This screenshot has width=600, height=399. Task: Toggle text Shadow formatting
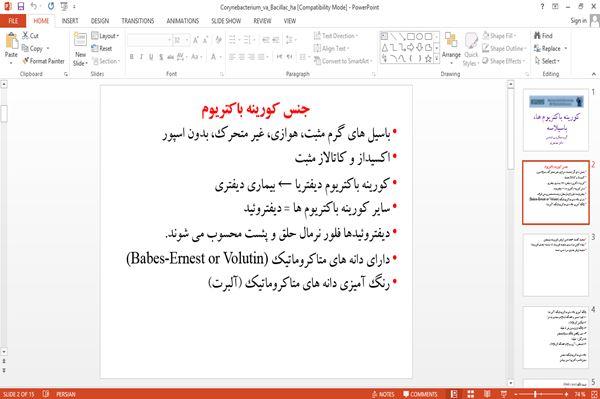pyautogui.click(x=161, y=57)
